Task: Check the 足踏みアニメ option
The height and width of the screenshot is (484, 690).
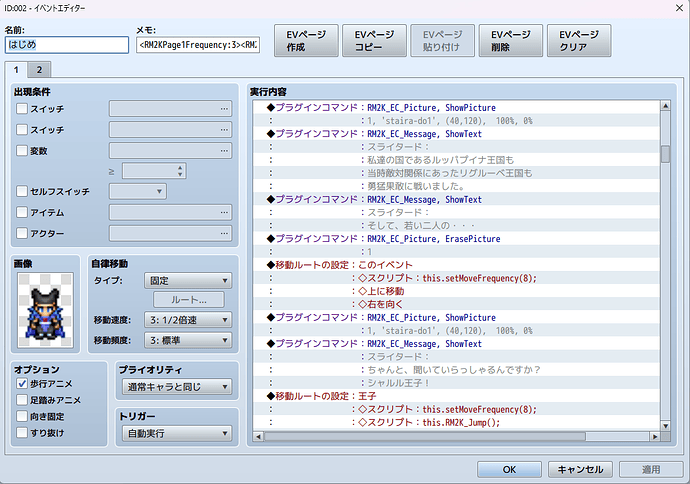Action: coord(22,400)
